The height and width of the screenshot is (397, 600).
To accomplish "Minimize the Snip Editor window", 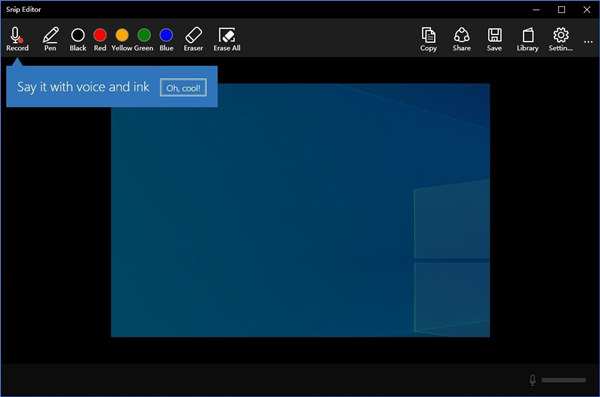I will (x=536, y=10).
